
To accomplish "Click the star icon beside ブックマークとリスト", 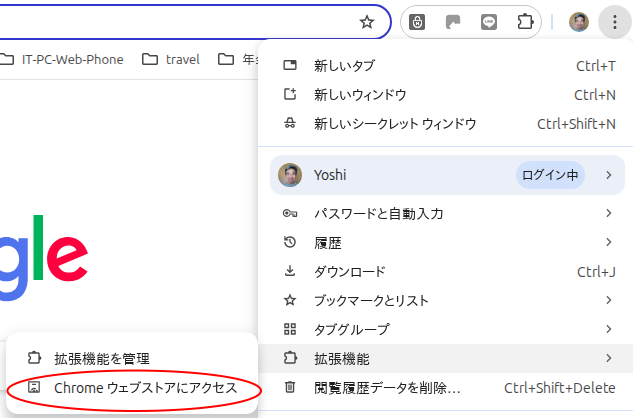I will 290,300.
